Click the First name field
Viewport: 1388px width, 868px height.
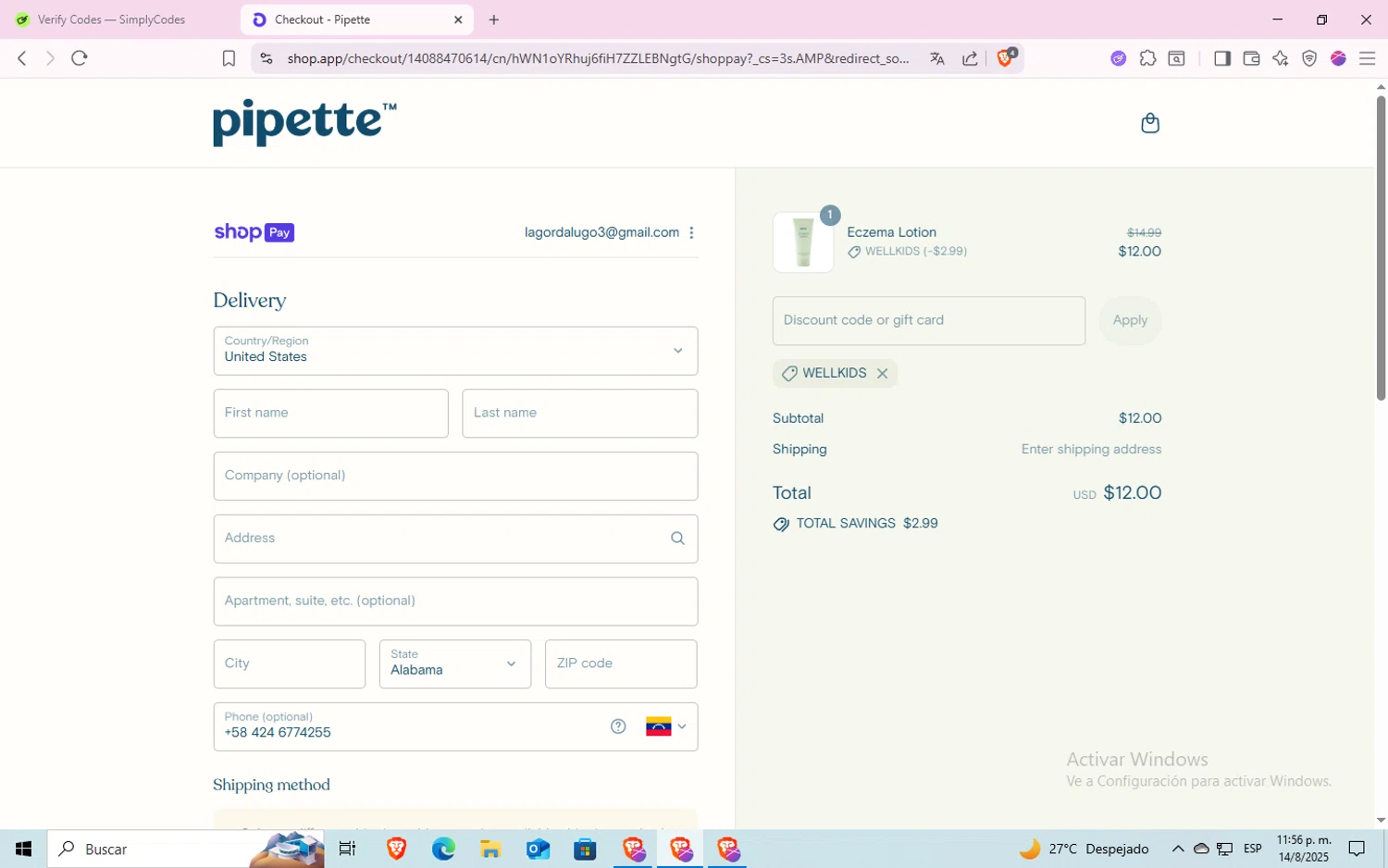click(330, 414)
